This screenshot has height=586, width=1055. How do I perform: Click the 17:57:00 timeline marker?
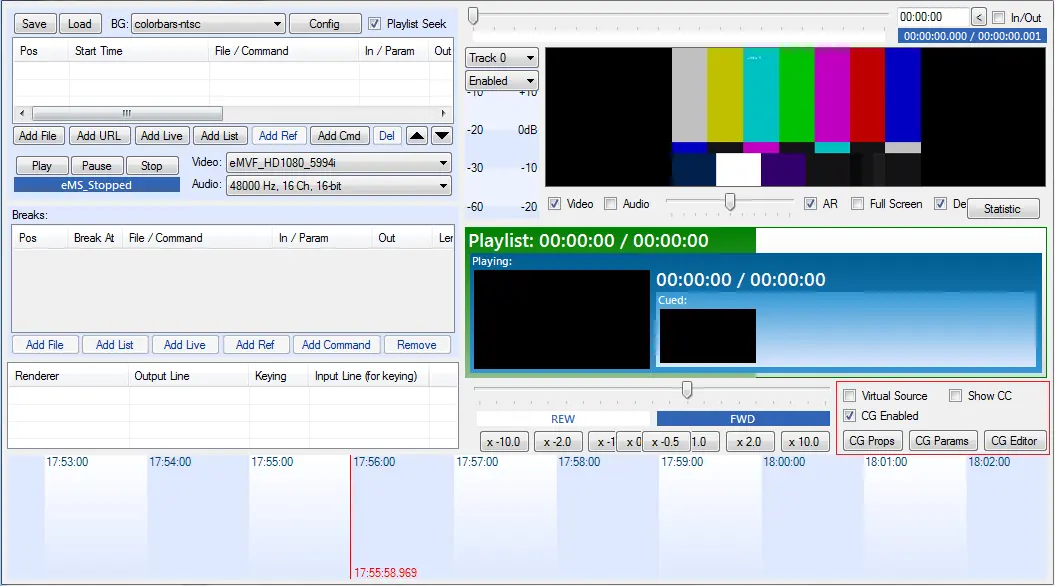point(477,463)
